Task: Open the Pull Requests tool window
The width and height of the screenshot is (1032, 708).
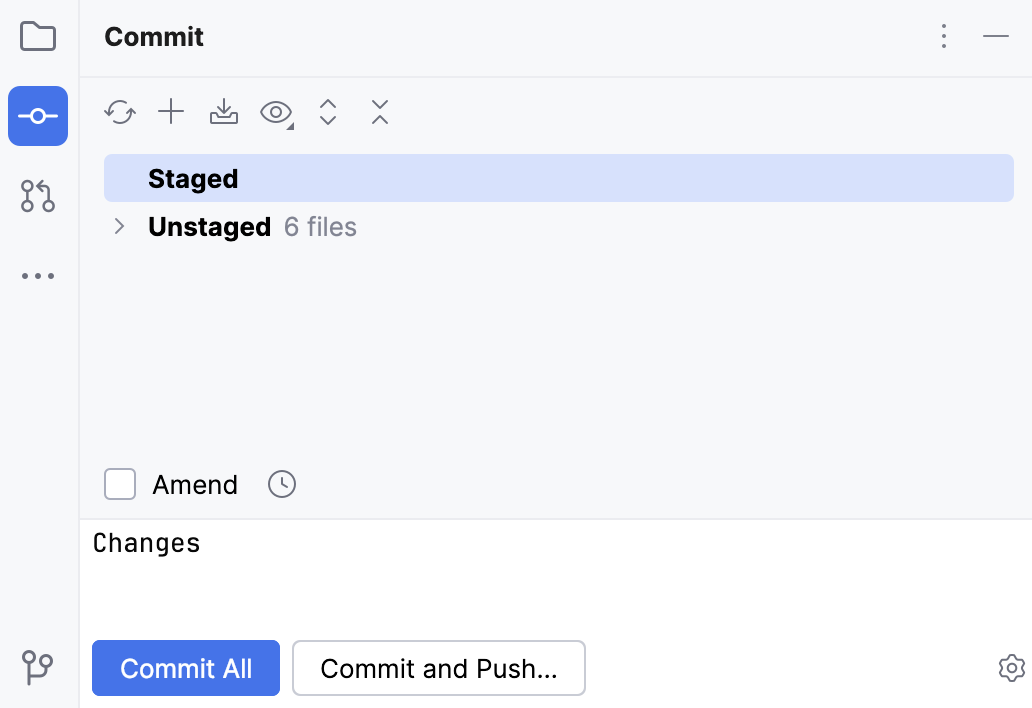Action: pos(38,196)
